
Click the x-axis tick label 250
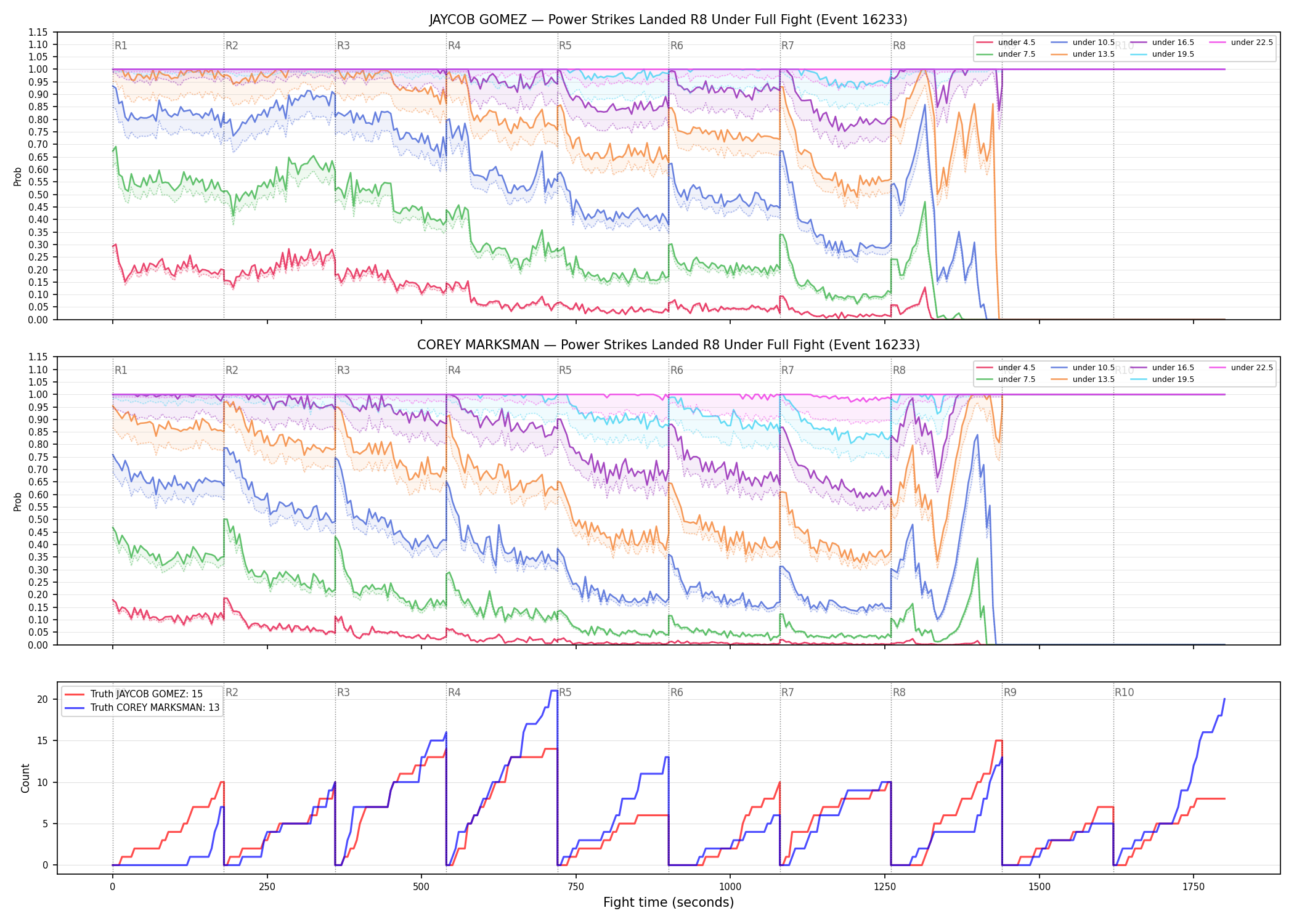click(267, 887)
